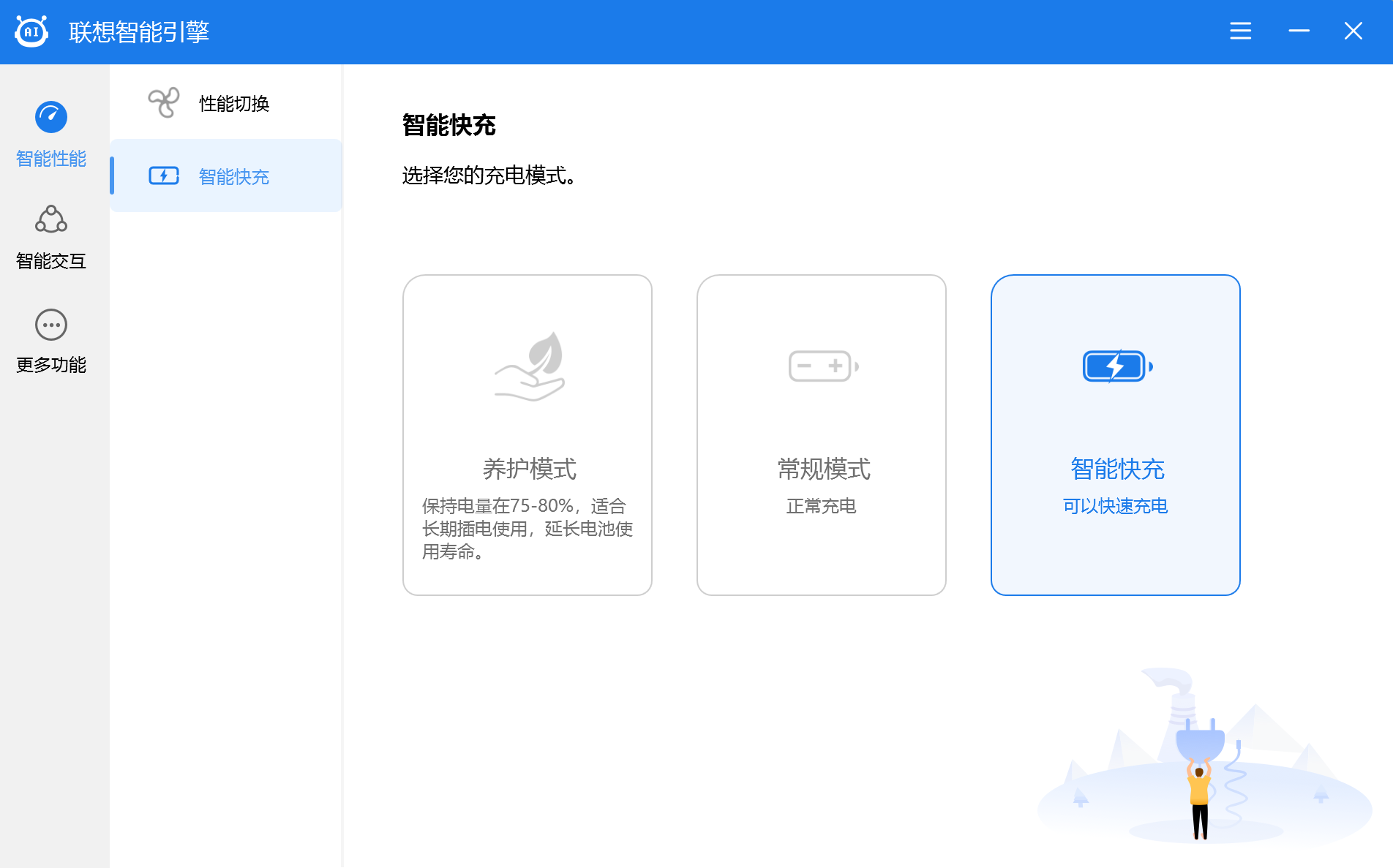Click the blue lightning battery icon
This screenshot has width=1393, height=868.
tap(1117, 366)
